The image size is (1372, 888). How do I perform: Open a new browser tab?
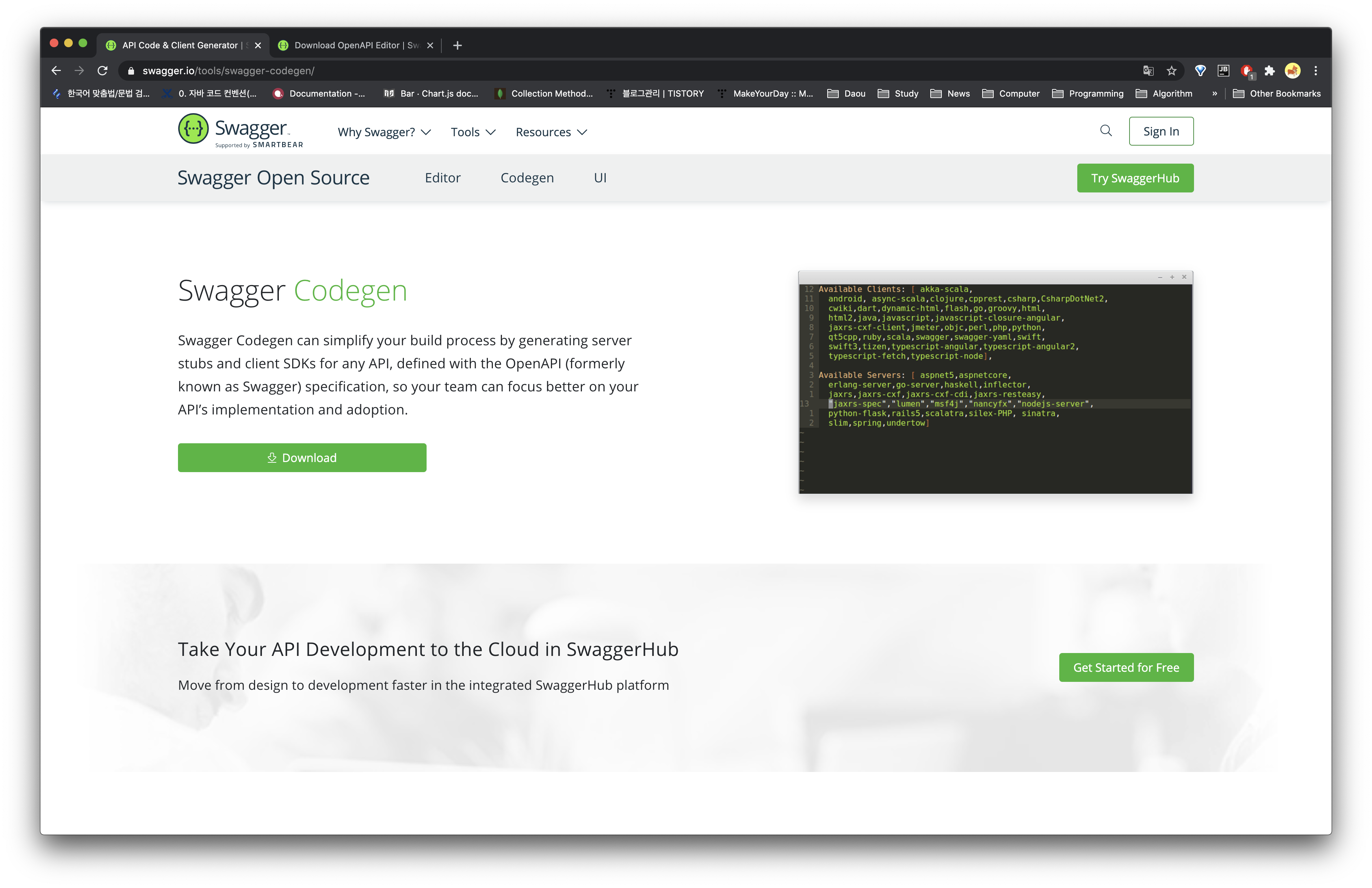tap(457, 45)
